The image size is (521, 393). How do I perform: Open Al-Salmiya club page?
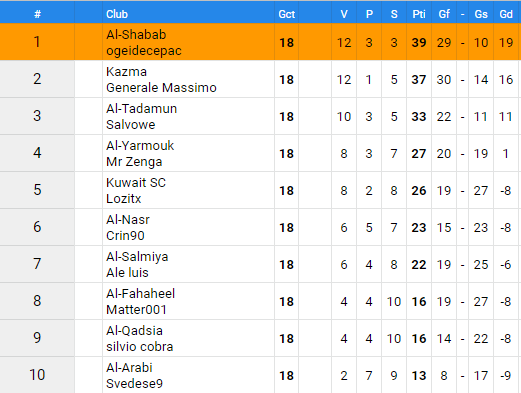(137, 257)
